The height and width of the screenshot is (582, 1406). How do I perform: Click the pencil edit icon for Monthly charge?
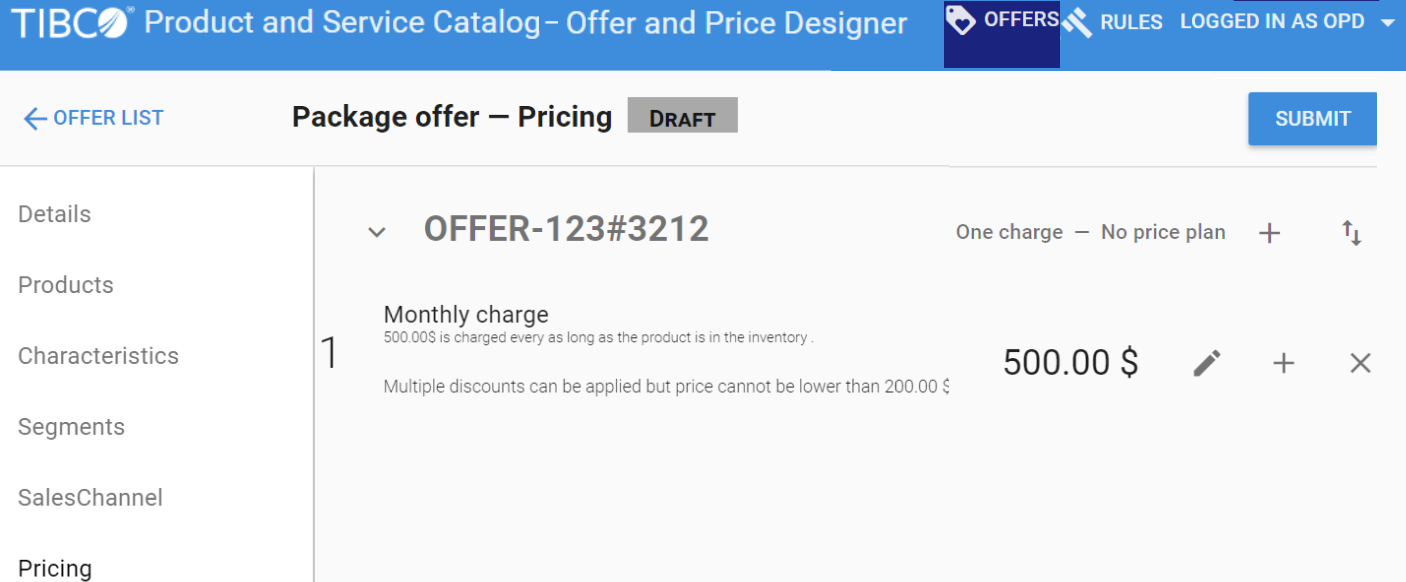pyautogui.click(x=1207, y=363)
